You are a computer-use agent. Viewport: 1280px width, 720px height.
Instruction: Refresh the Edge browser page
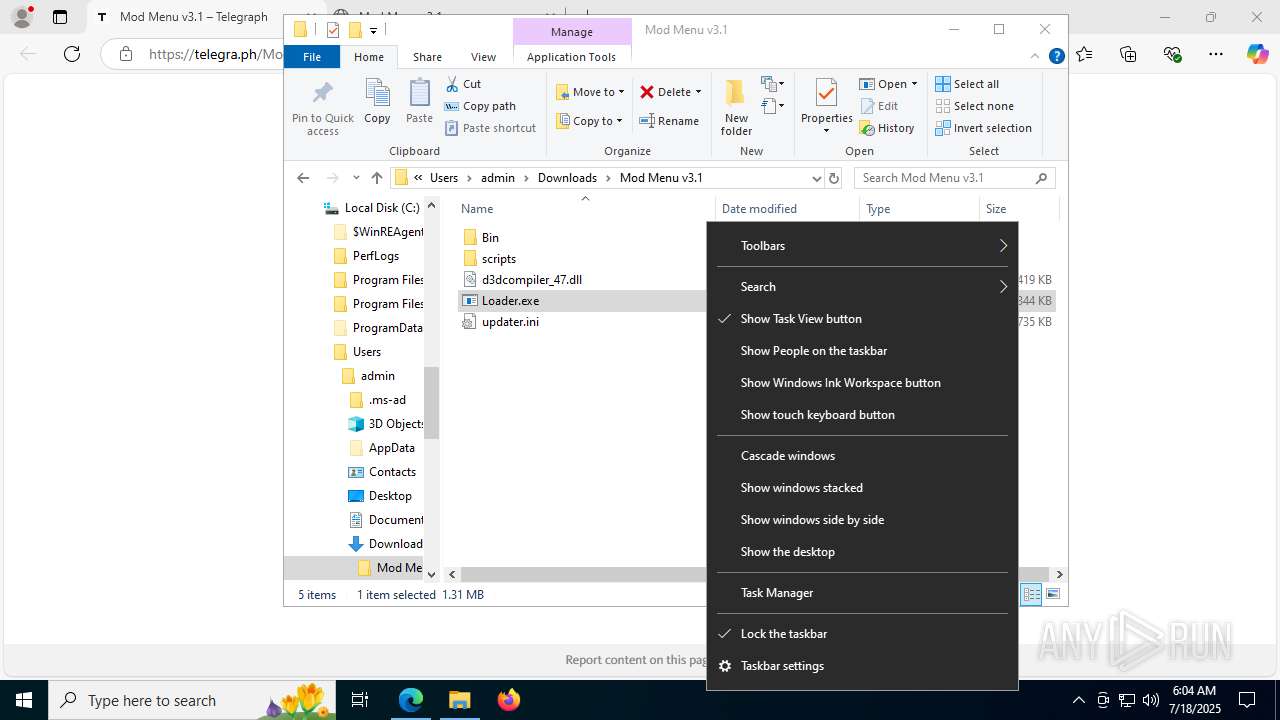[72, 54]
